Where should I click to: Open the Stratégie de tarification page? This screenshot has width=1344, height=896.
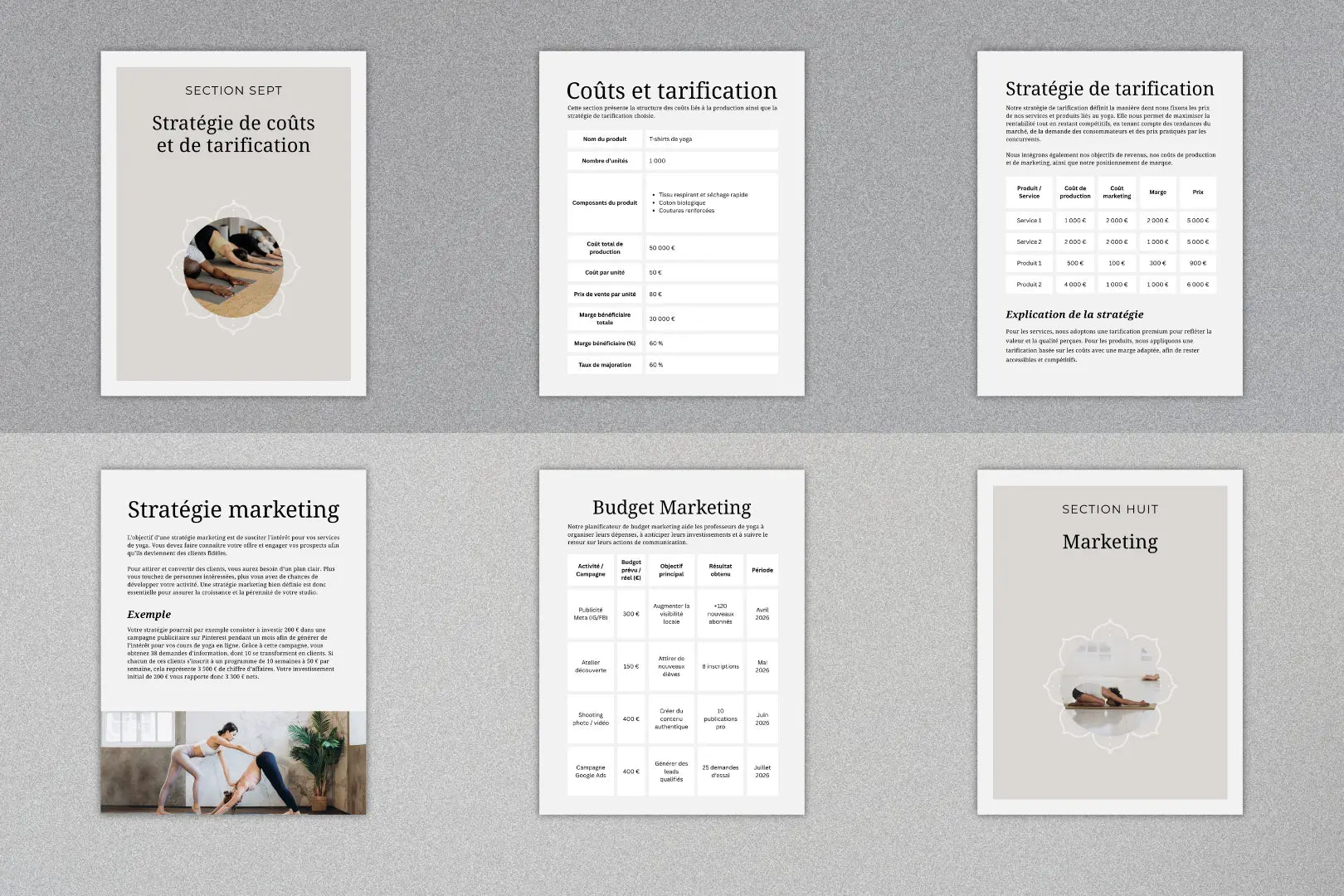pos(1109,223)
